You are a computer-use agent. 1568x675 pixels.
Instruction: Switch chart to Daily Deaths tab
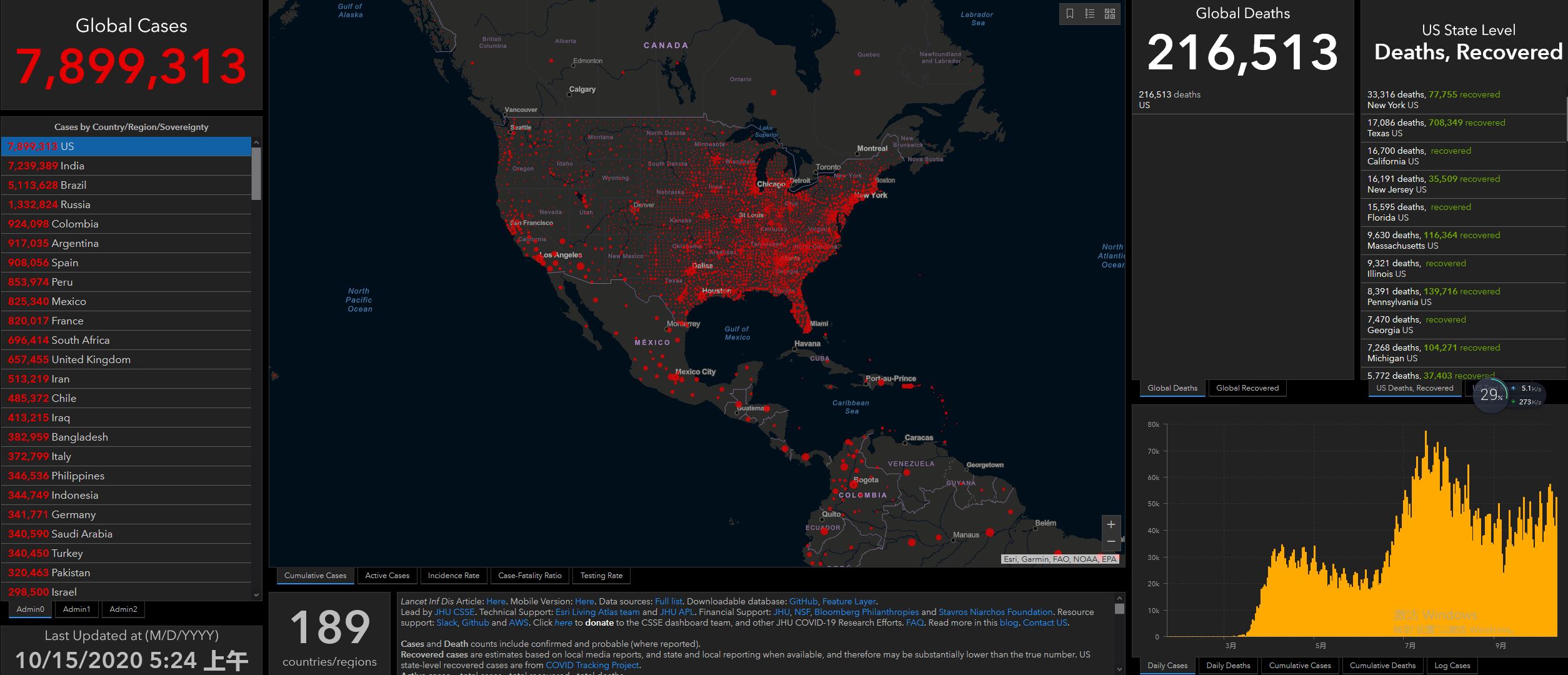point(1228,666)
